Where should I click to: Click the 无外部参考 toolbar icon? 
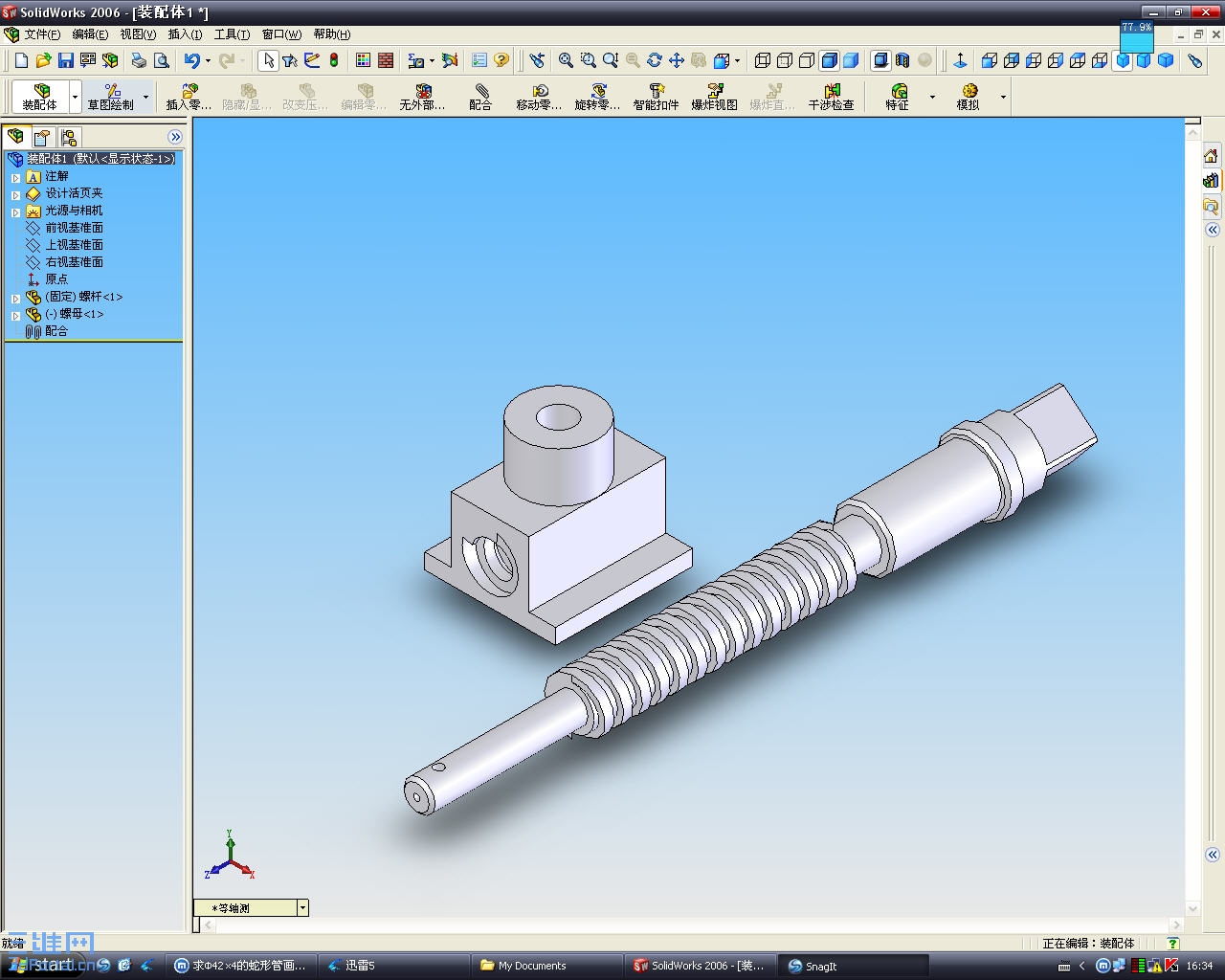[x=422, y=97]
